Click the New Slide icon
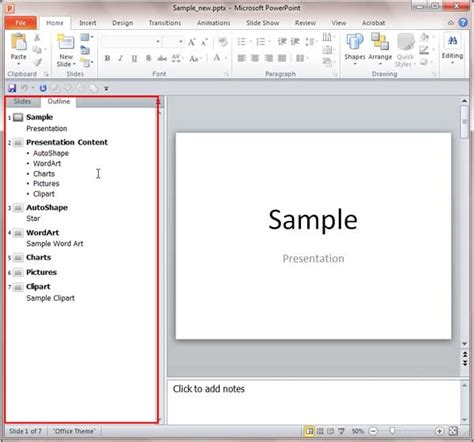Image resolution: width=474 pixels, height=442 pixels. coord(65,42)
